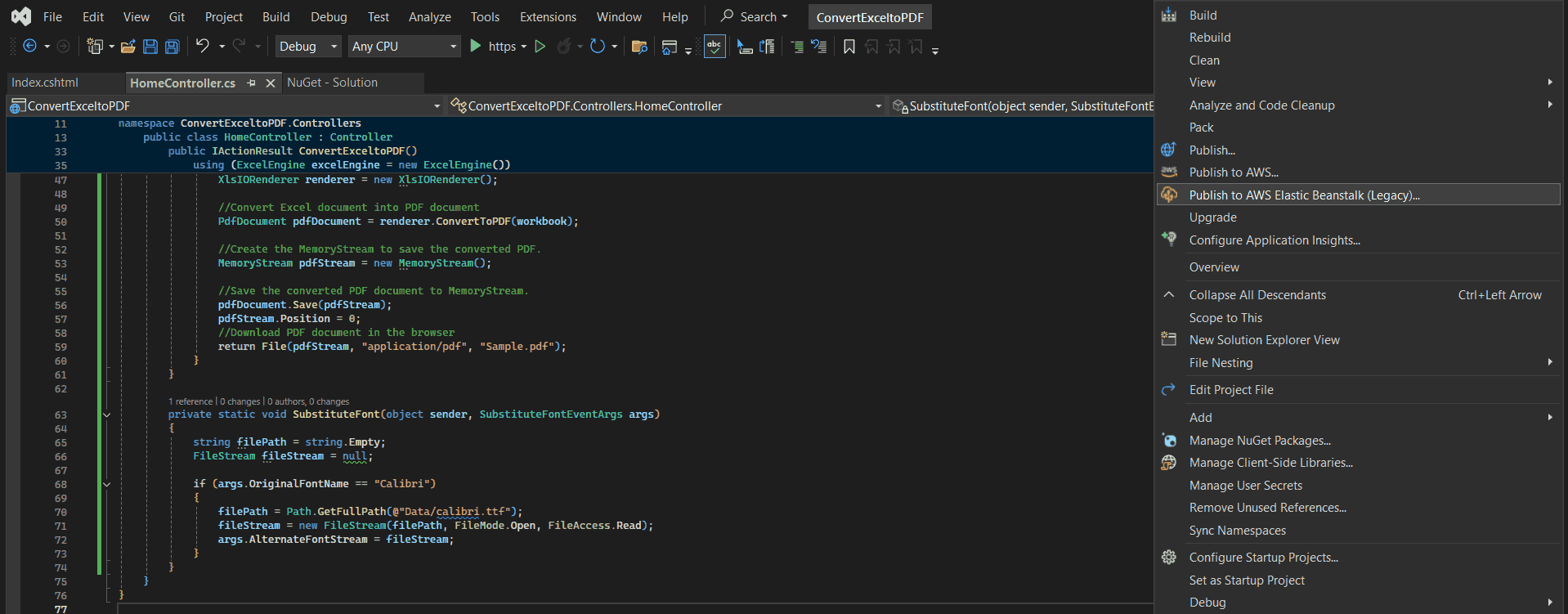This screenshot has height=614, width=1568.
Task: Click the Find in Files folder-search icon
Action: (639, 47)
